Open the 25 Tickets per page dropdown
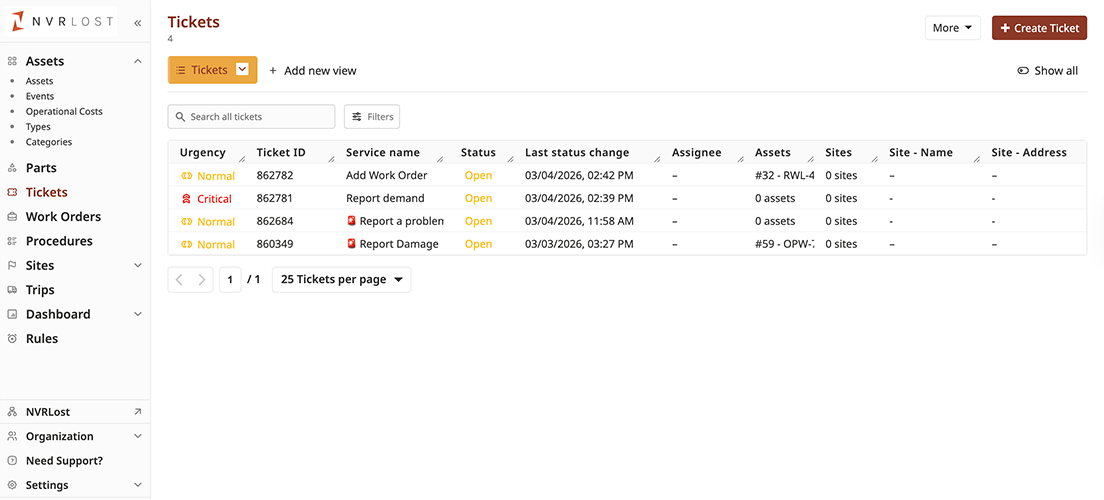 (x=341, y=280)
